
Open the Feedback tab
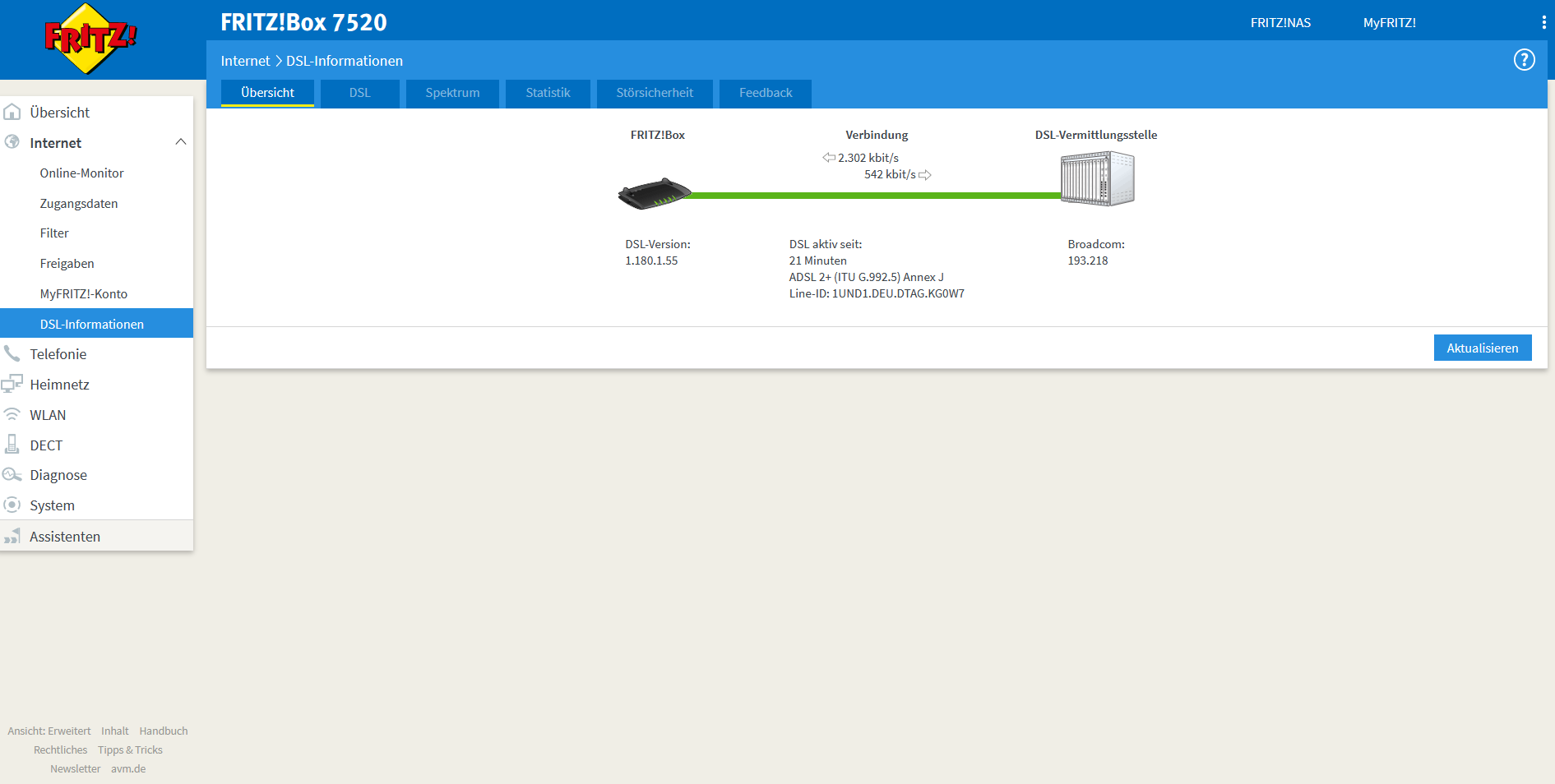[x=766, y=93]
